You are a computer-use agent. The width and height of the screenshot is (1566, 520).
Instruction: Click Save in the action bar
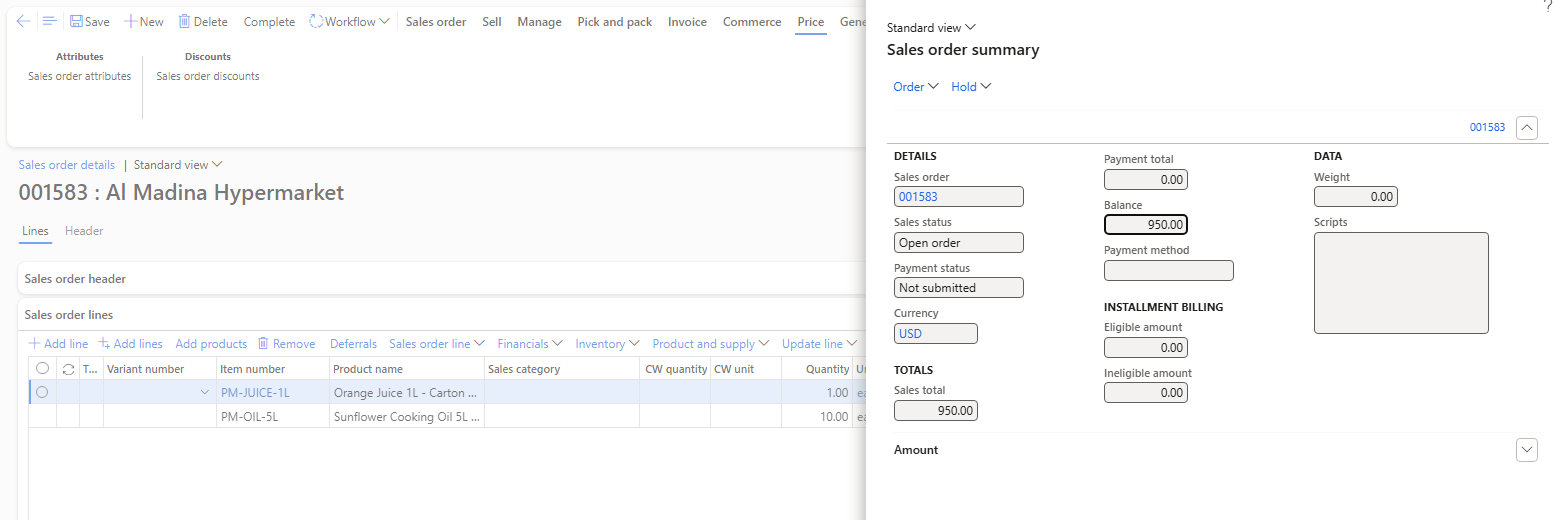90,21
